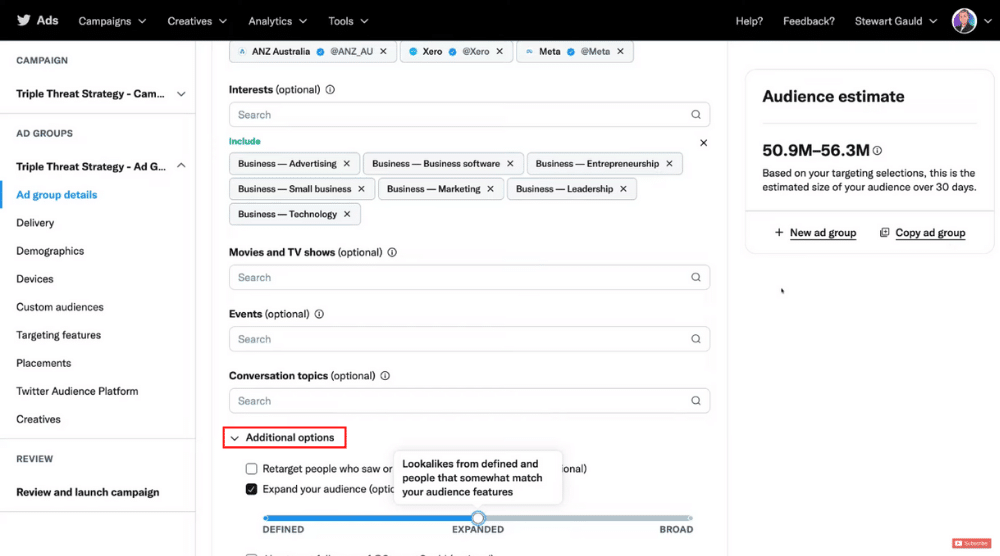
Task: Uncheck Expand your audience option
Action: pyautogui.click(x=251, y=490)
